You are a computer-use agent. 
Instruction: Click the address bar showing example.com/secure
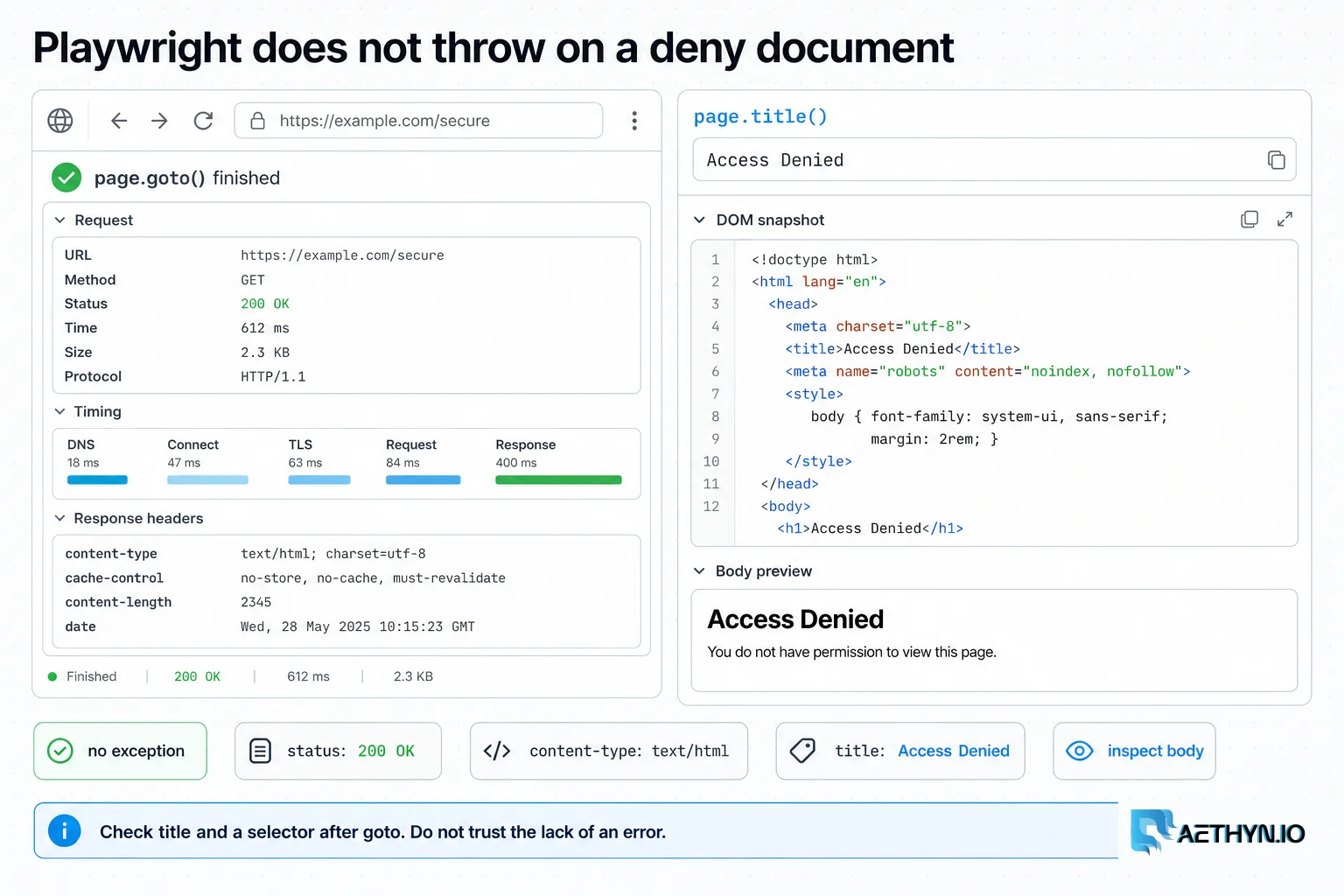pos(418,121)
